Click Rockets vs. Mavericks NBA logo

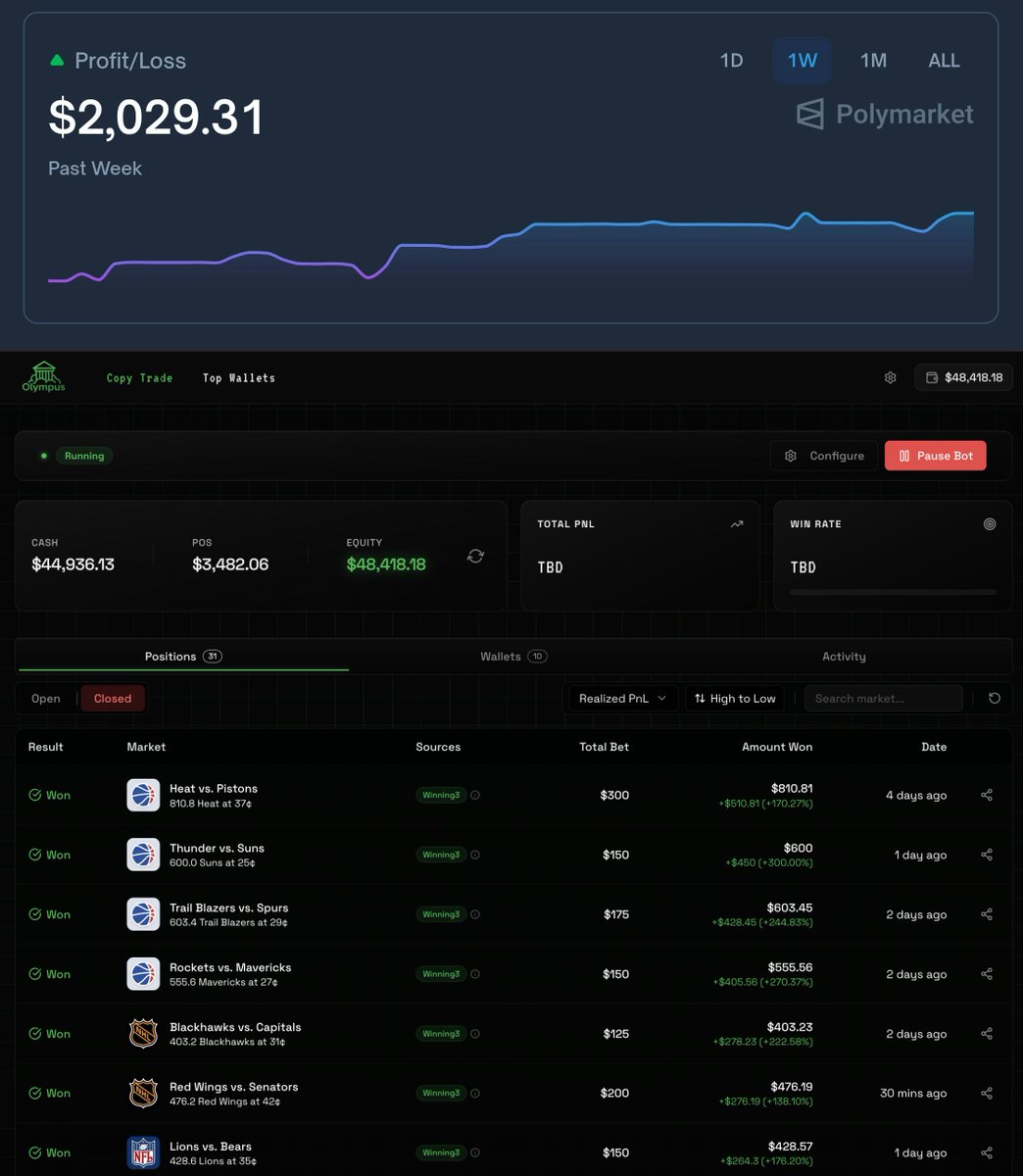click(x=143, y=974)
